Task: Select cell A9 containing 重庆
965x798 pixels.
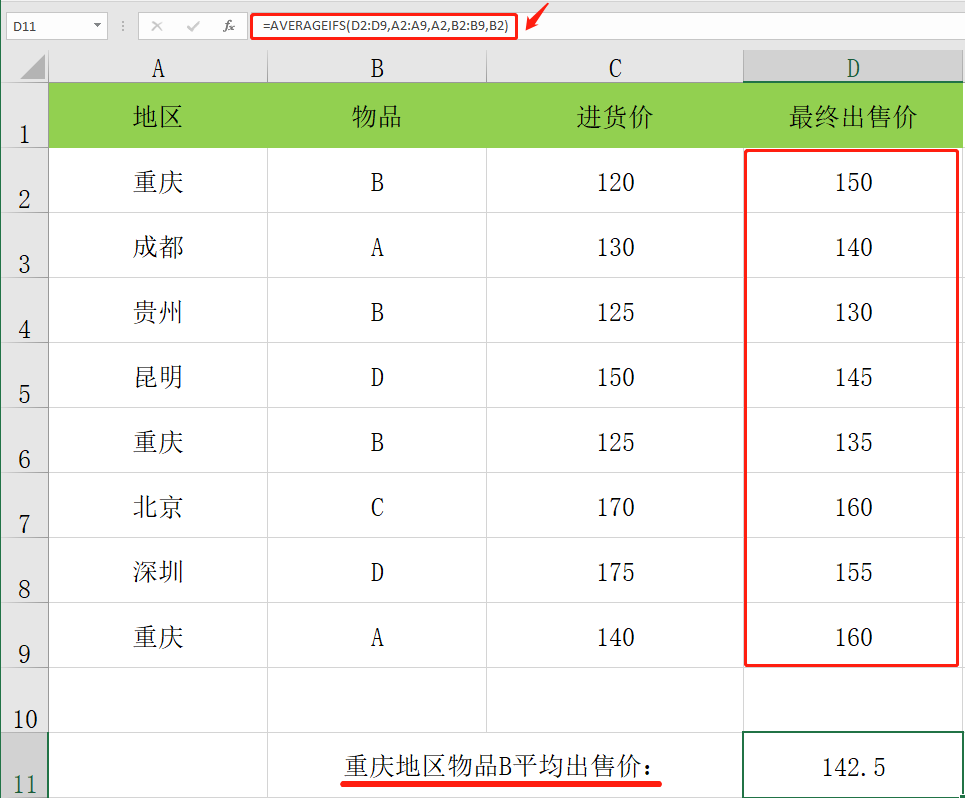Action: point(158,636)
